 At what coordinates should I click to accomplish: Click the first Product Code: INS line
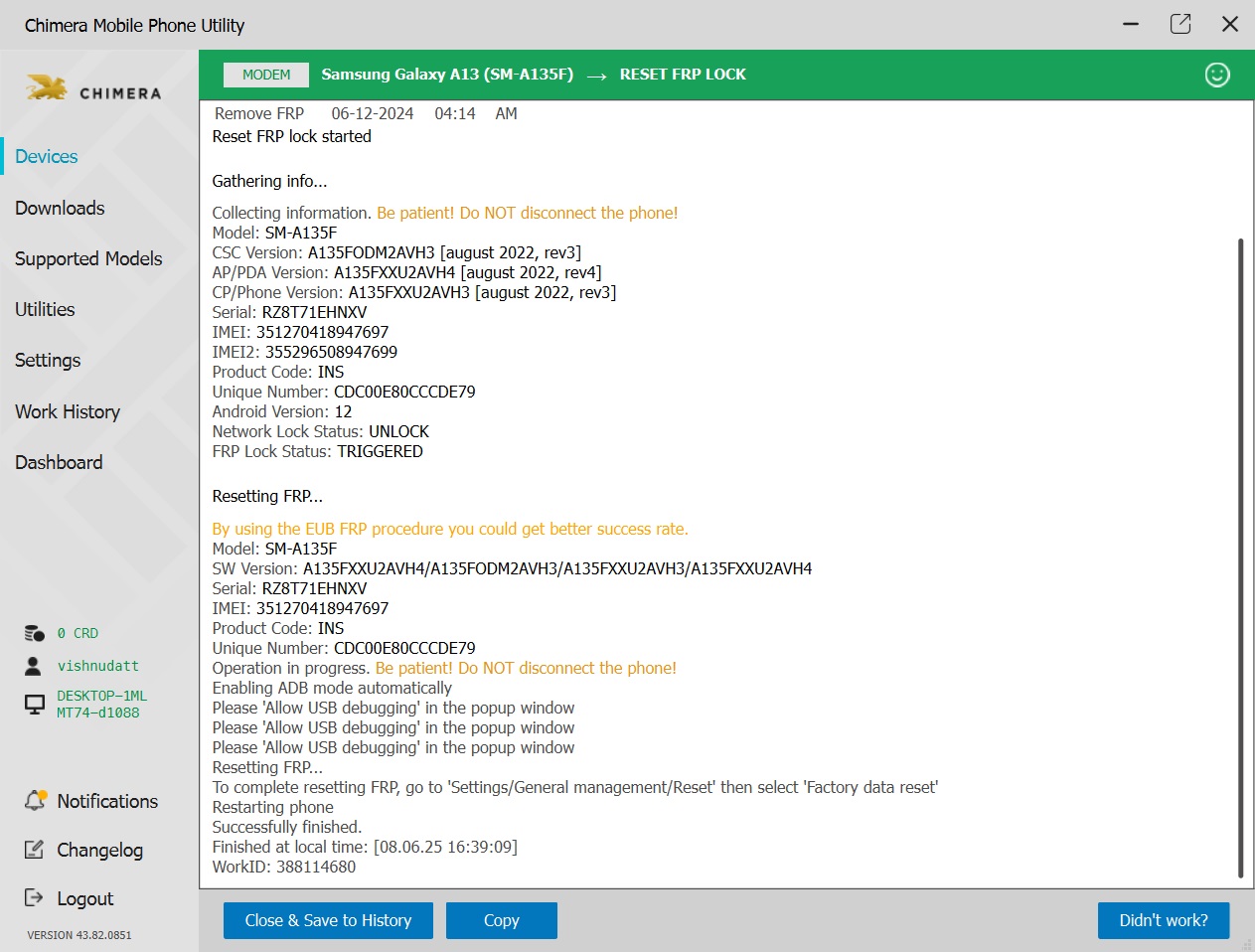[278, 372]
